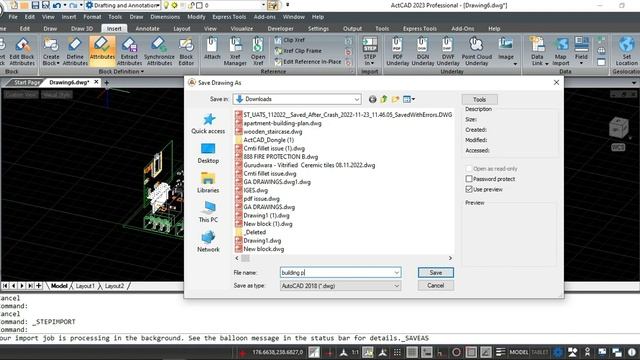Click the scroll right arrow of the file list
The width and height of the screenshot is (640, 360).
coord(450,258)
